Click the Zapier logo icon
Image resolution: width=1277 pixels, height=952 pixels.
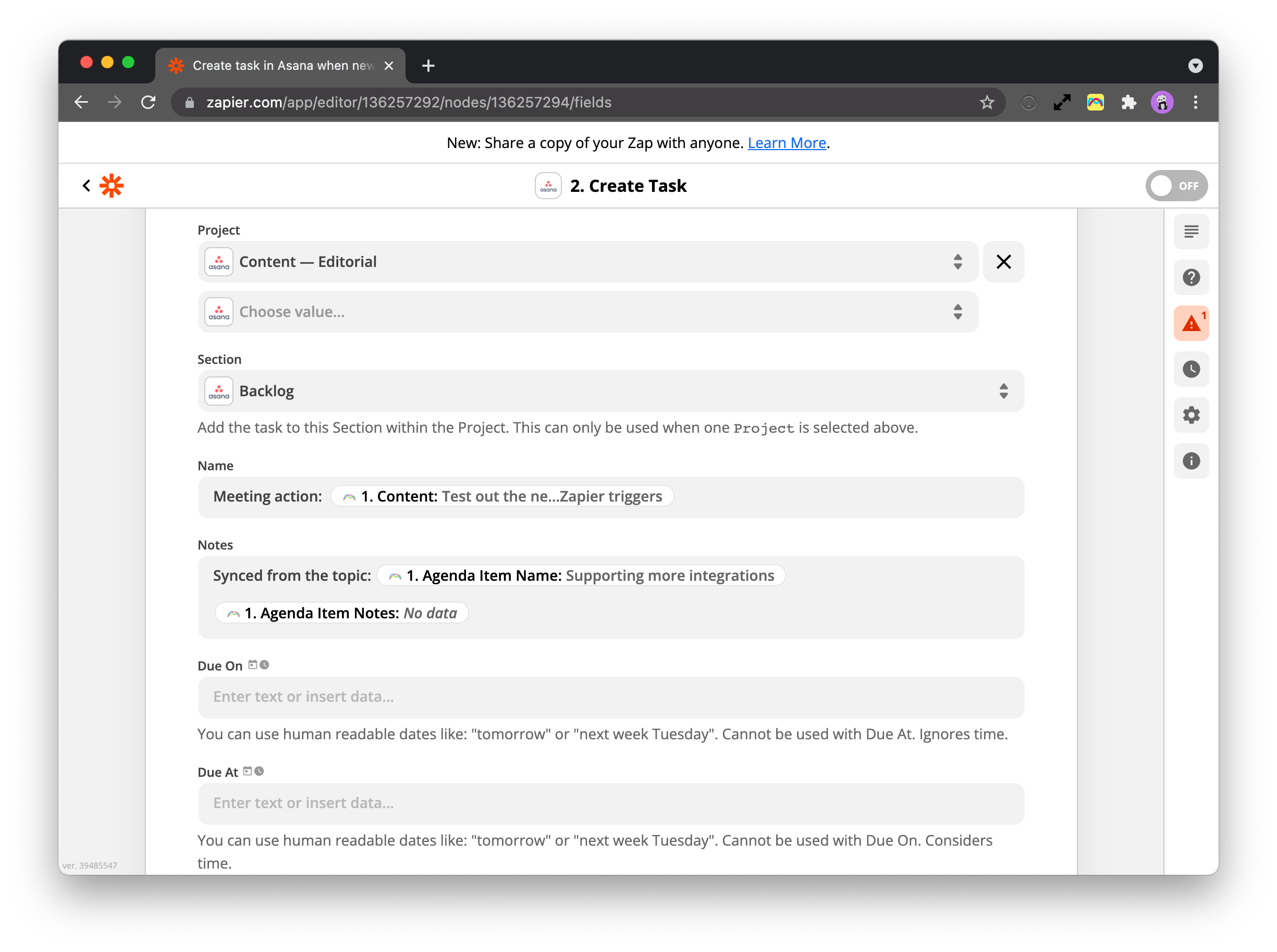tap(112, 186)
